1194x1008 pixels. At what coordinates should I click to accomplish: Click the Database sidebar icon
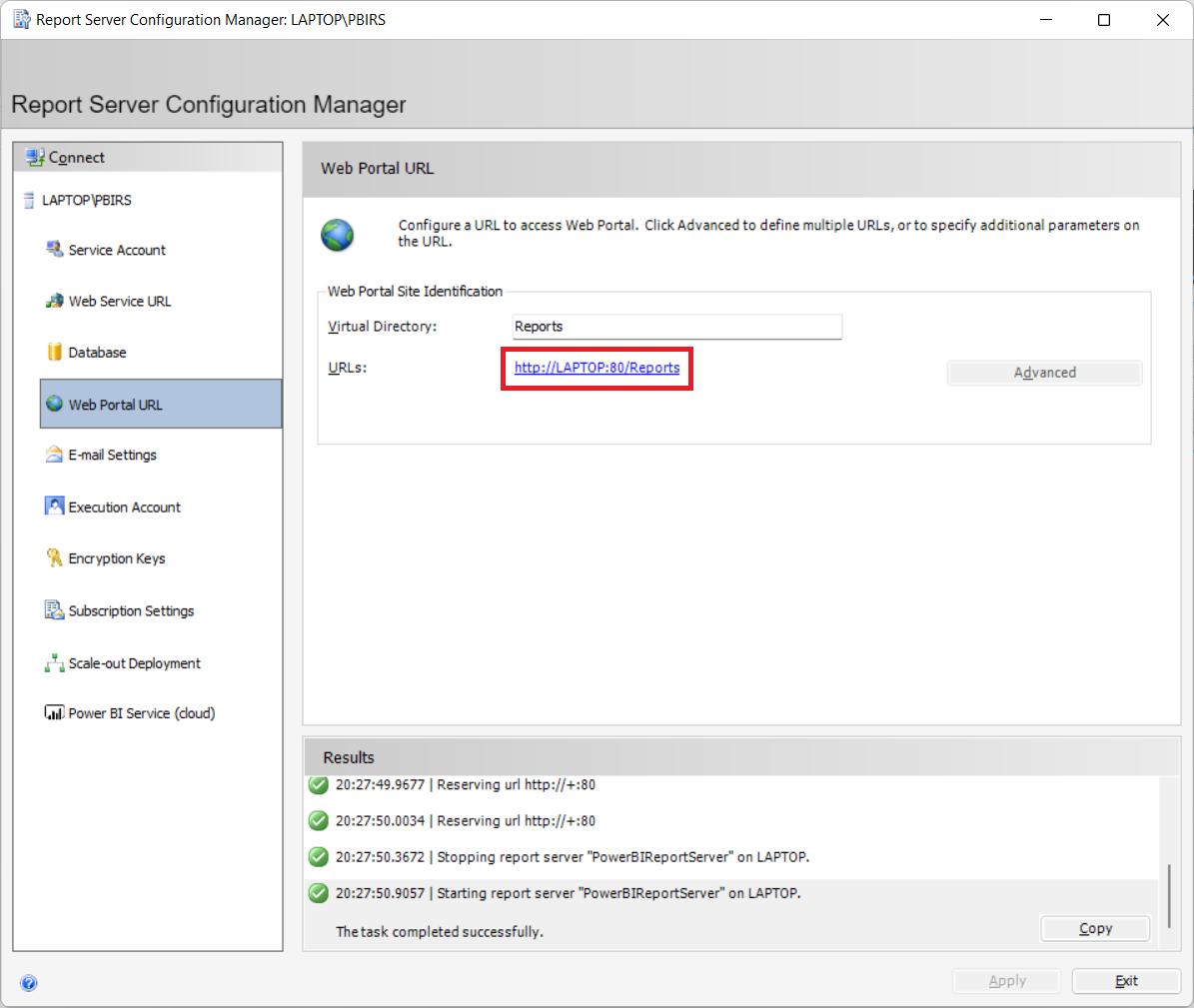54,352
